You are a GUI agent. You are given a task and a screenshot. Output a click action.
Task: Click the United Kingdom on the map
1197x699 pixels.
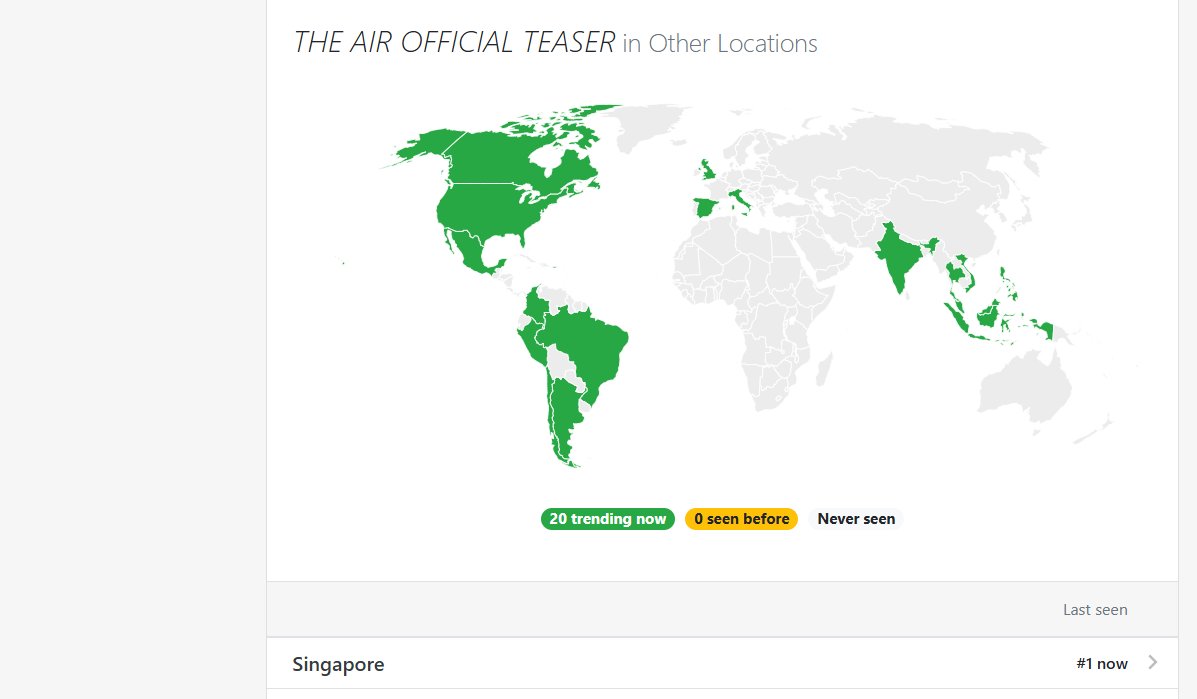pos(708,170)
